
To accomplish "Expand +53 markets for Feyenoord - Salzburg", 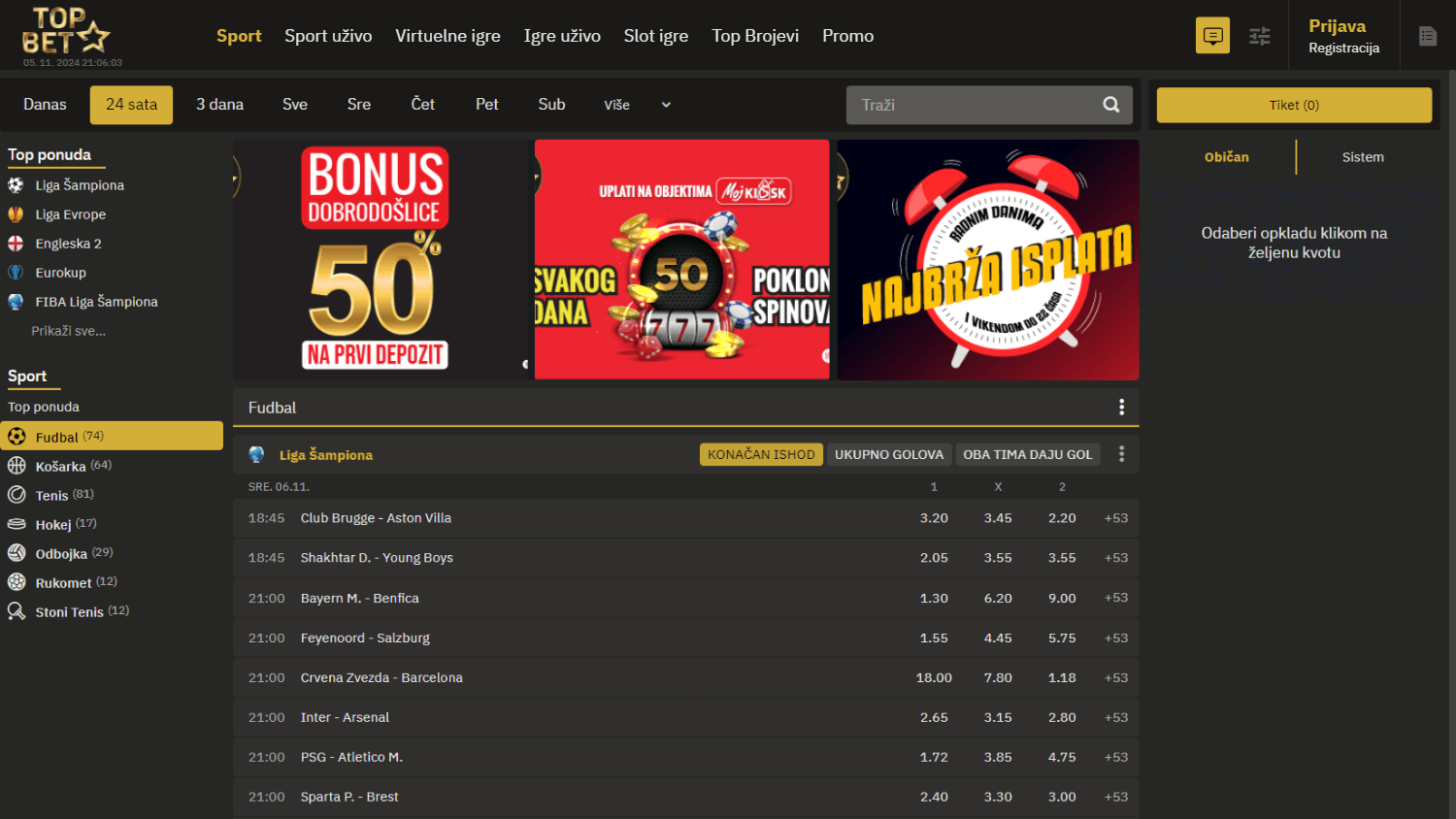I will 1116,638.
